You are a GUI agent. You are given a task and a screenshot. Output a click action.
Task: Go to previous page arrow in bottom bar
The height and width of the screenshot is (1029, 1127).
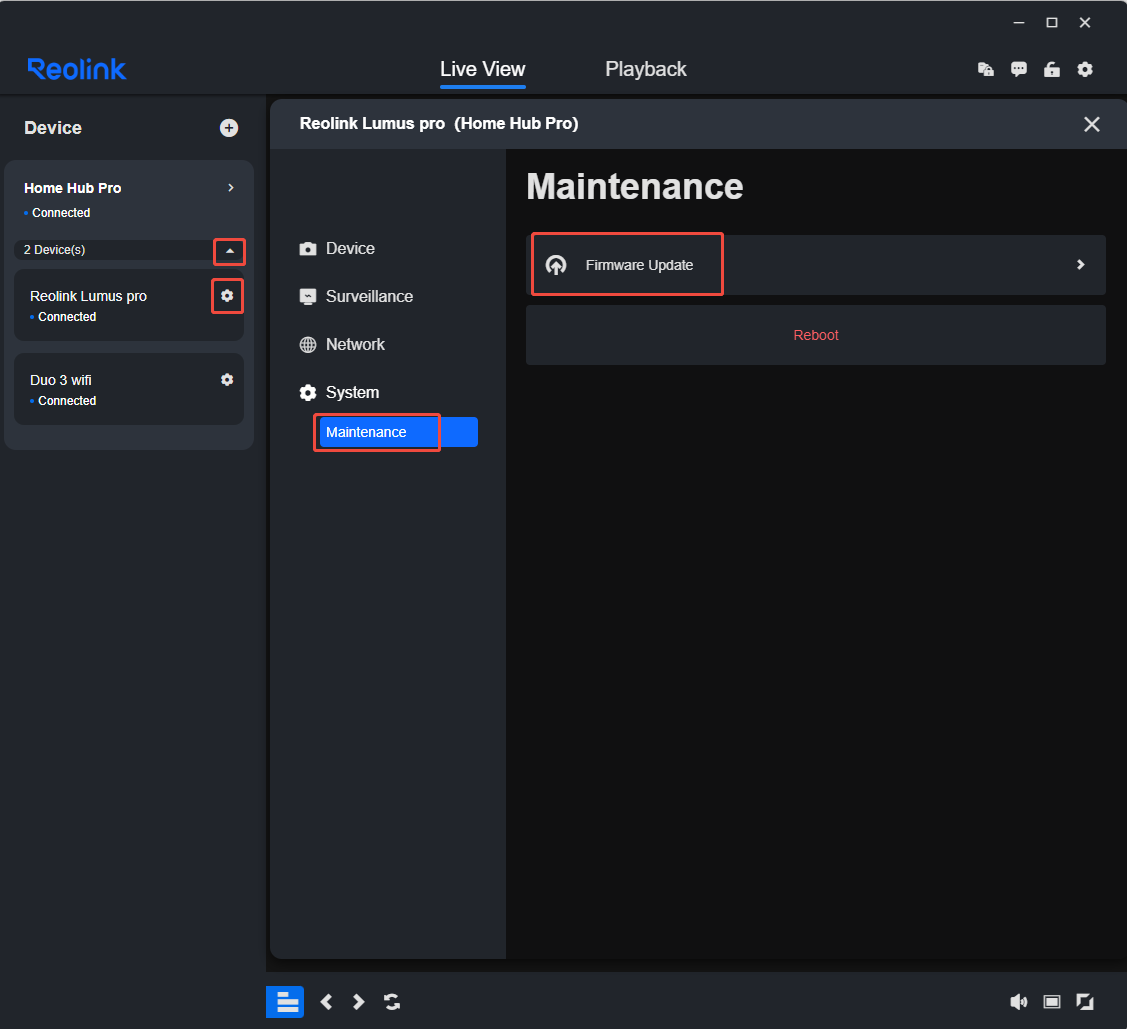coord(326,1002)
